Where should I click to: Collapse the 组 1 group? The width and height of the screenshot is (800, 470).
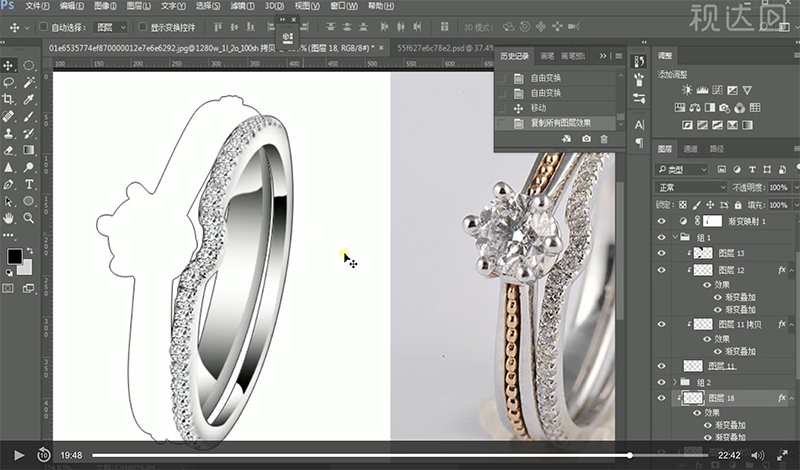click(676, 237)
